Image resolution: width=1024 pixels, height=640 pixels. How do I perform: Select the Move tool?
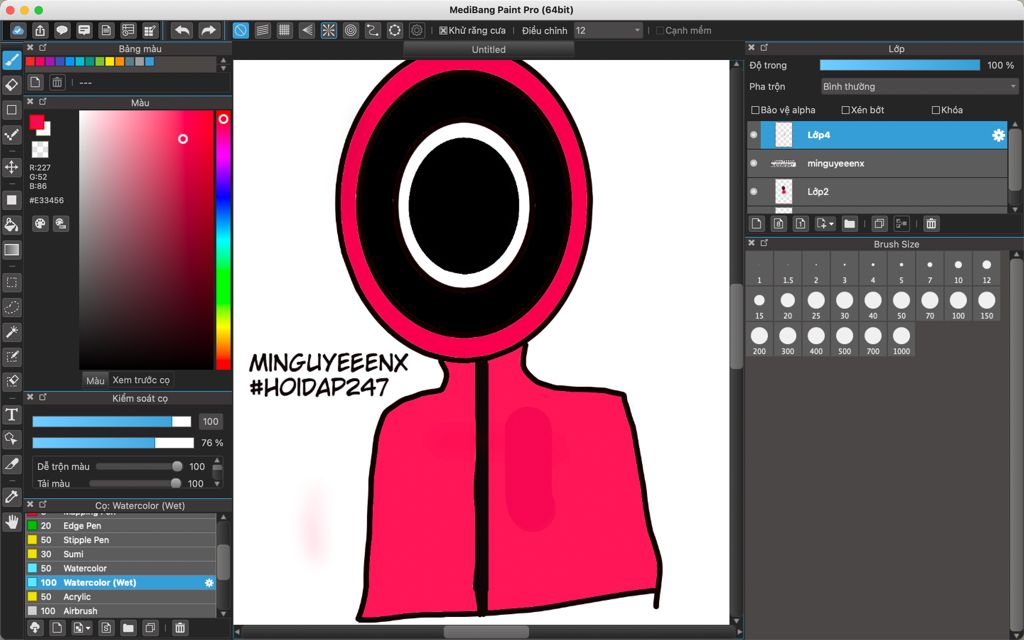[12, 167]
